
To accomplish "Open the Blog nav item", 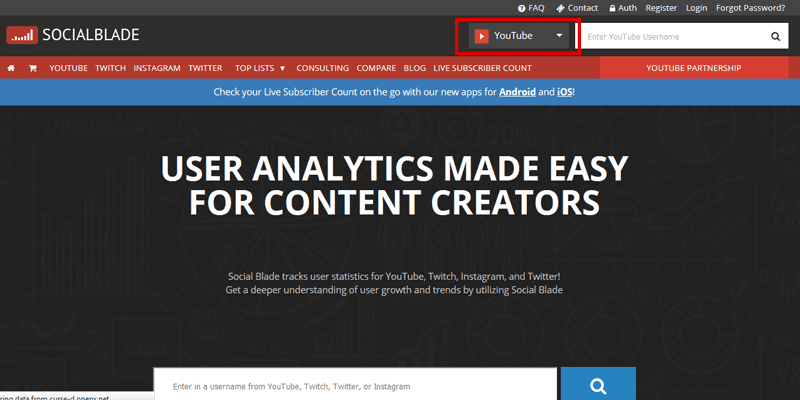I will click(414, 68).
